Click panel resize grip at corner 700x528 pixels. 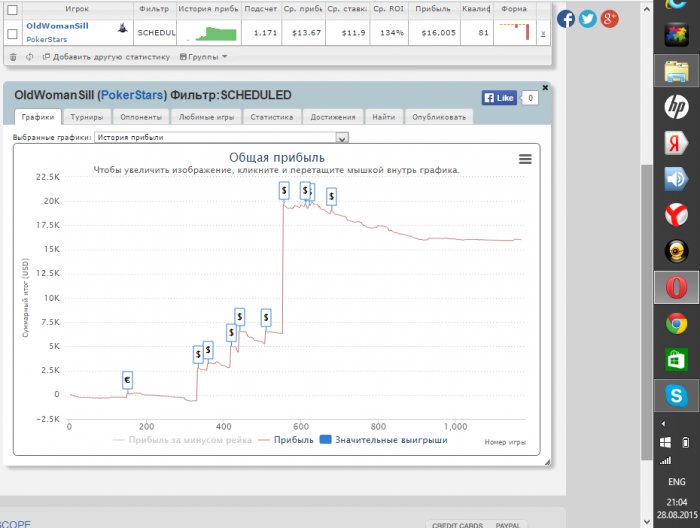pyautogui.click(x=547, y=462)
